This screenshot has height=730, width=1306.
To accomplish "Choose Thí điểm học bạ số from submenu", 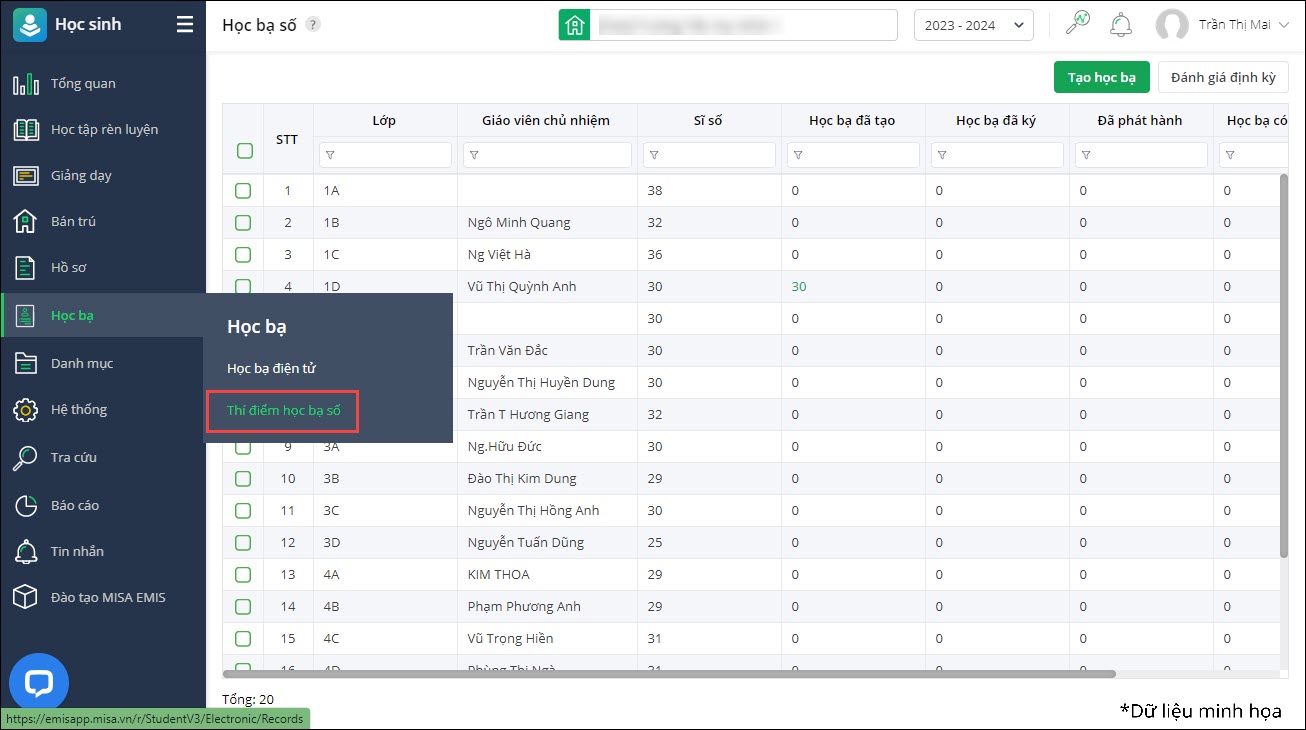I will 284,411.
